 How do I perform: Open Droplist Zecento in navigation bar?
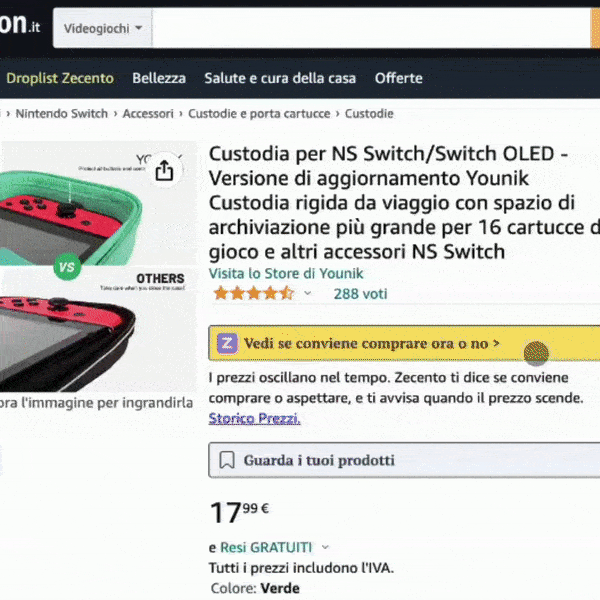60,78
